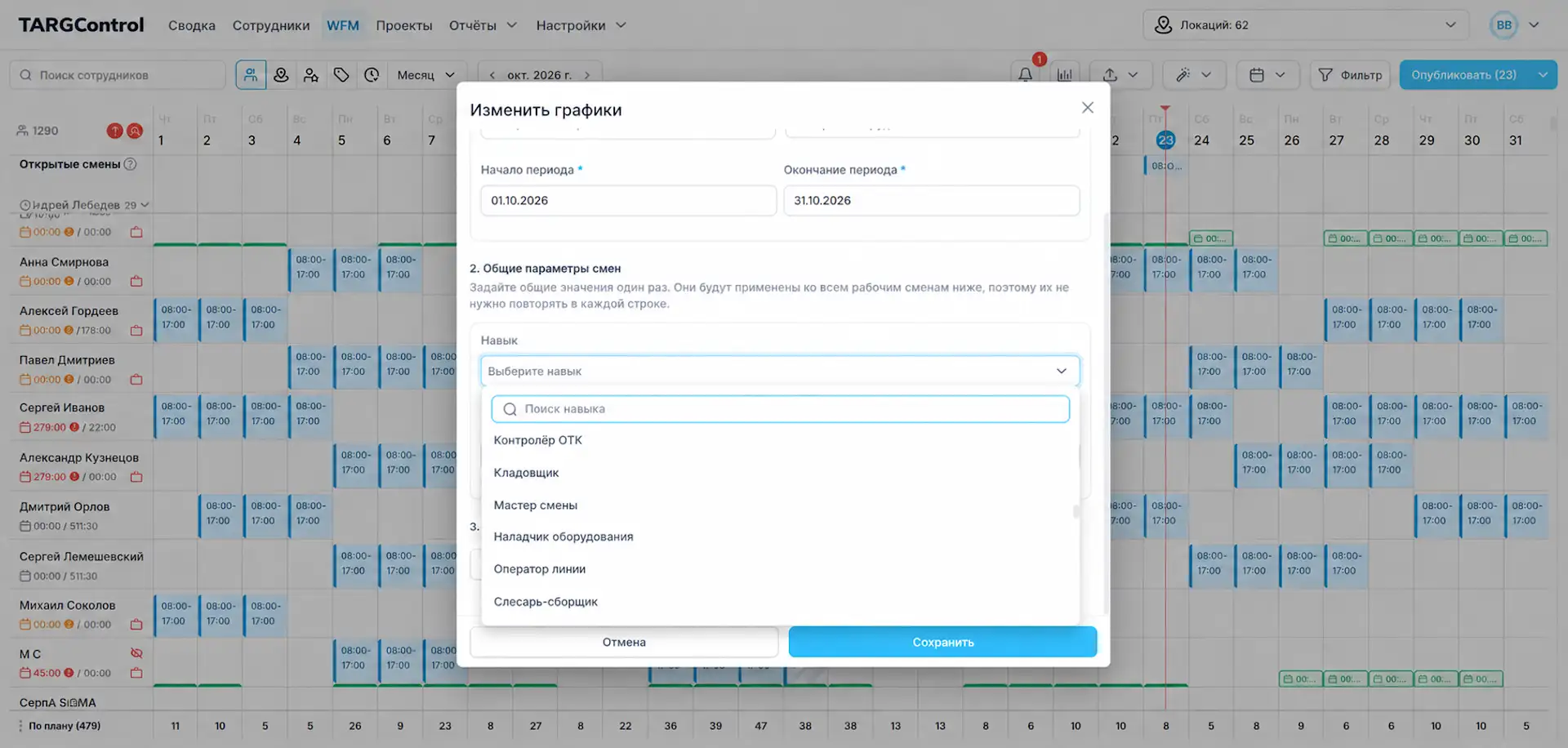
Task: Click the Поиск навыка search field
Action: [x=780, y=409]
